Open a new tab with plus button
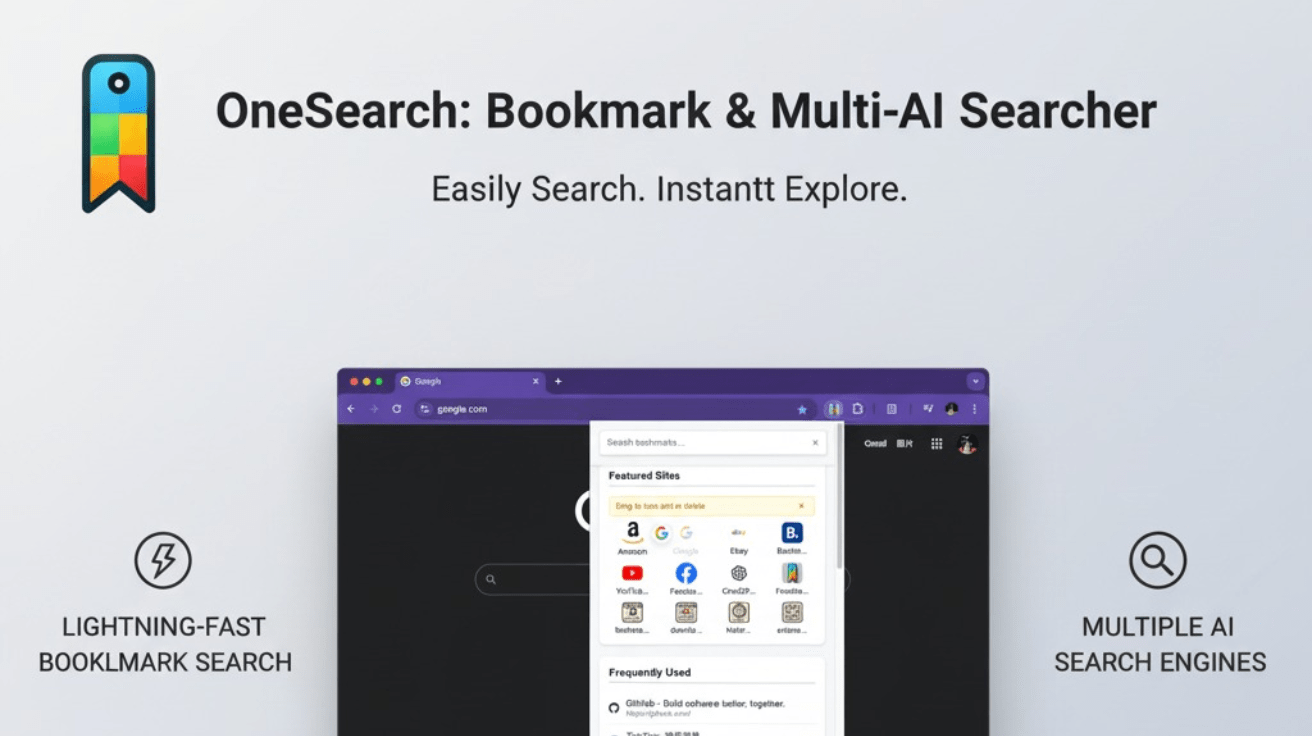Viewport: 1312px width, 736px height. tap(558, 381)
